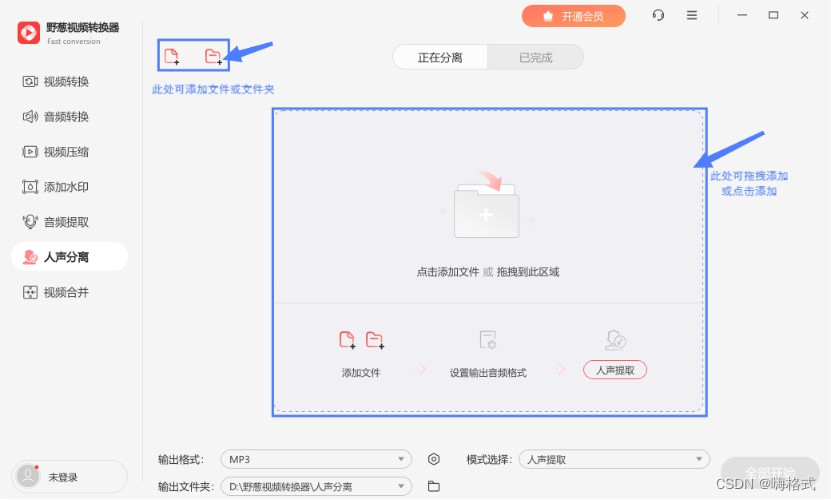
Task: Open 视频压缩 in the sidebar
Action: [56, 152]
